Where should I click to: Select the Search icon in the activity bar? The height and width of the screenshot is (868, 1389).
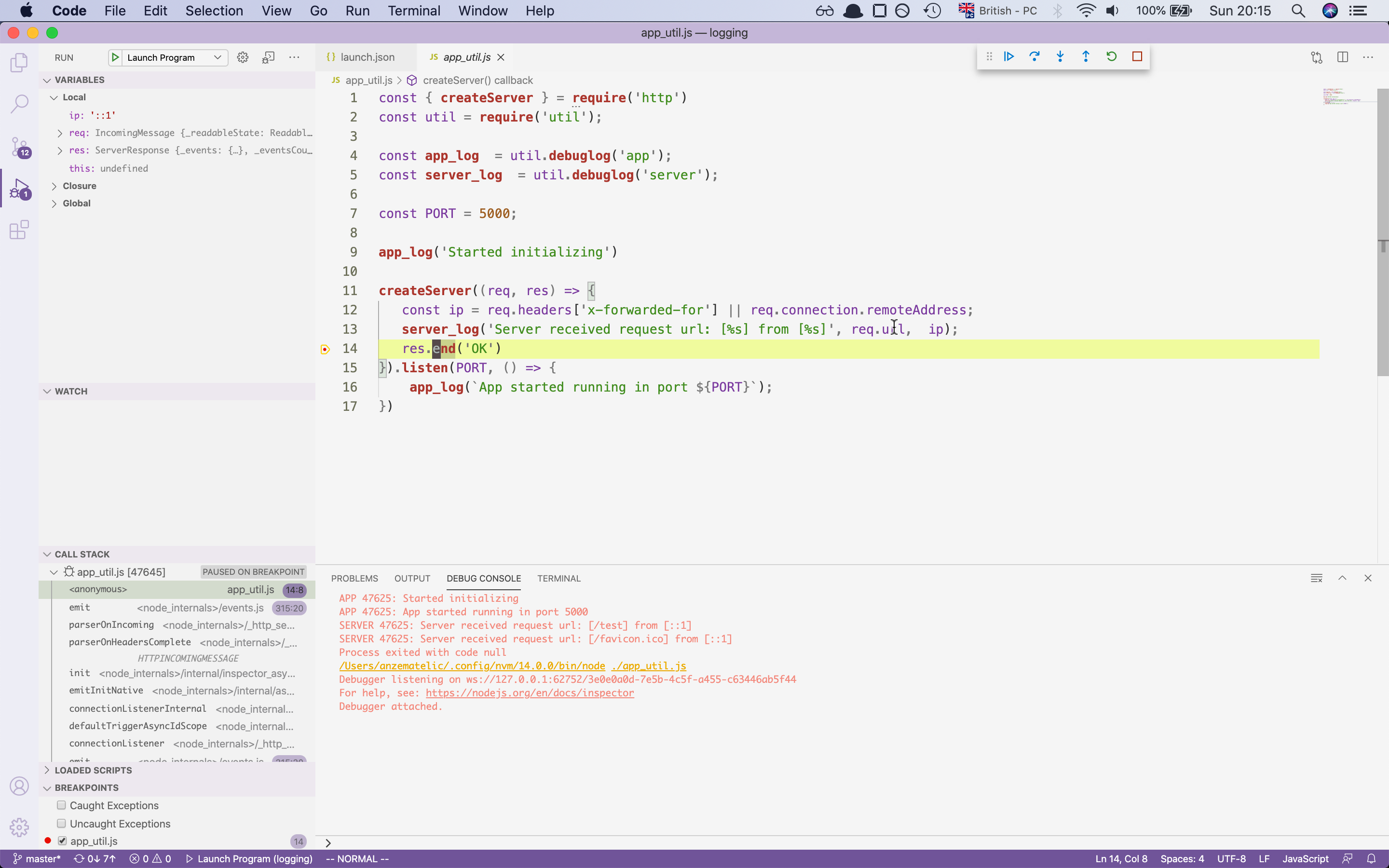(19, 104)
